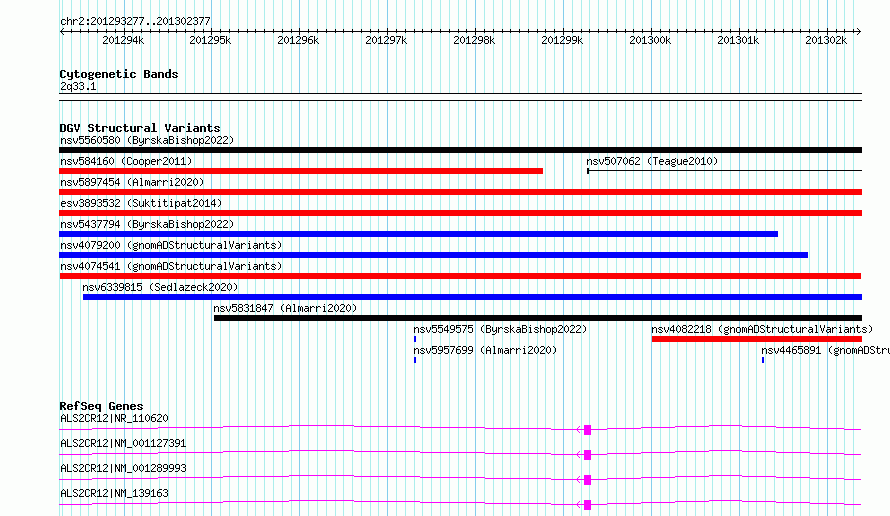Open the nsv4082218 label
The width and height of the screenshot is (890, 516).
pos(762,329)
